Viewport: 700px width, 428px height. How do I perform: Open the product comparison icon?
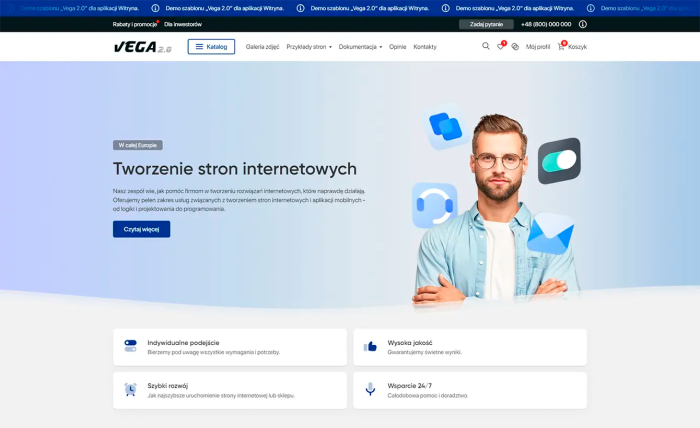[x=515, y=46]
